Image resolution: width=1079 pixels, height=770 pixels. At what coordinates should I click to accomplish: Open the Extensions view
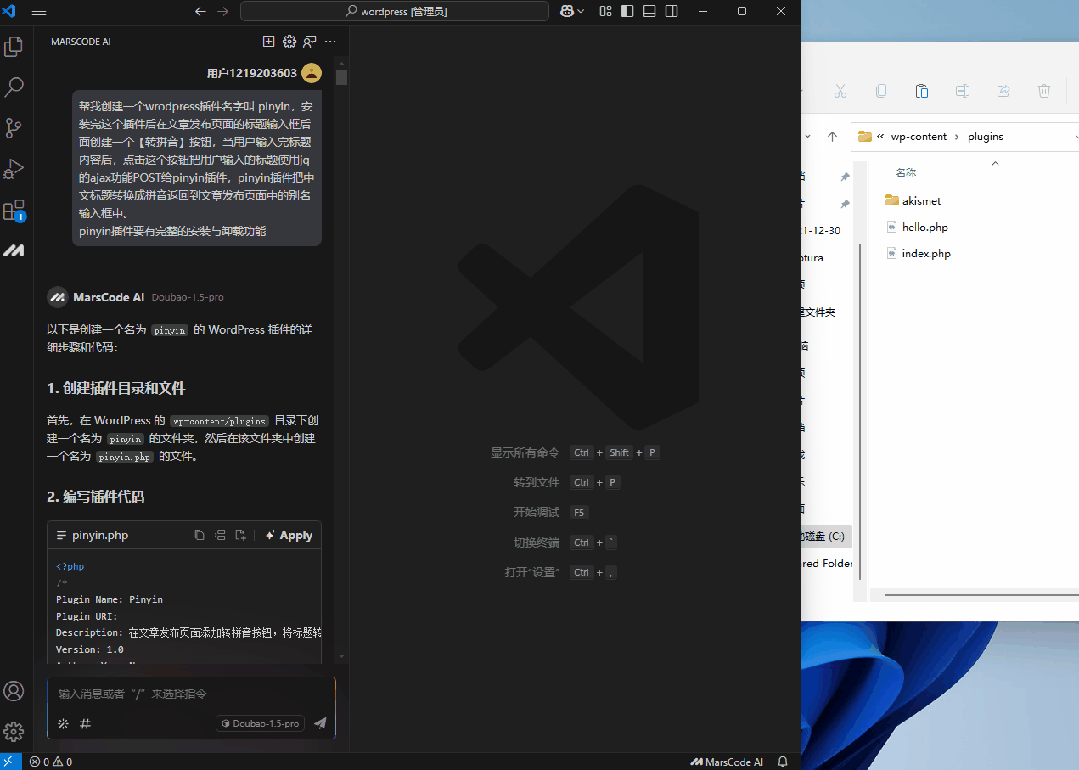point(14,210)
